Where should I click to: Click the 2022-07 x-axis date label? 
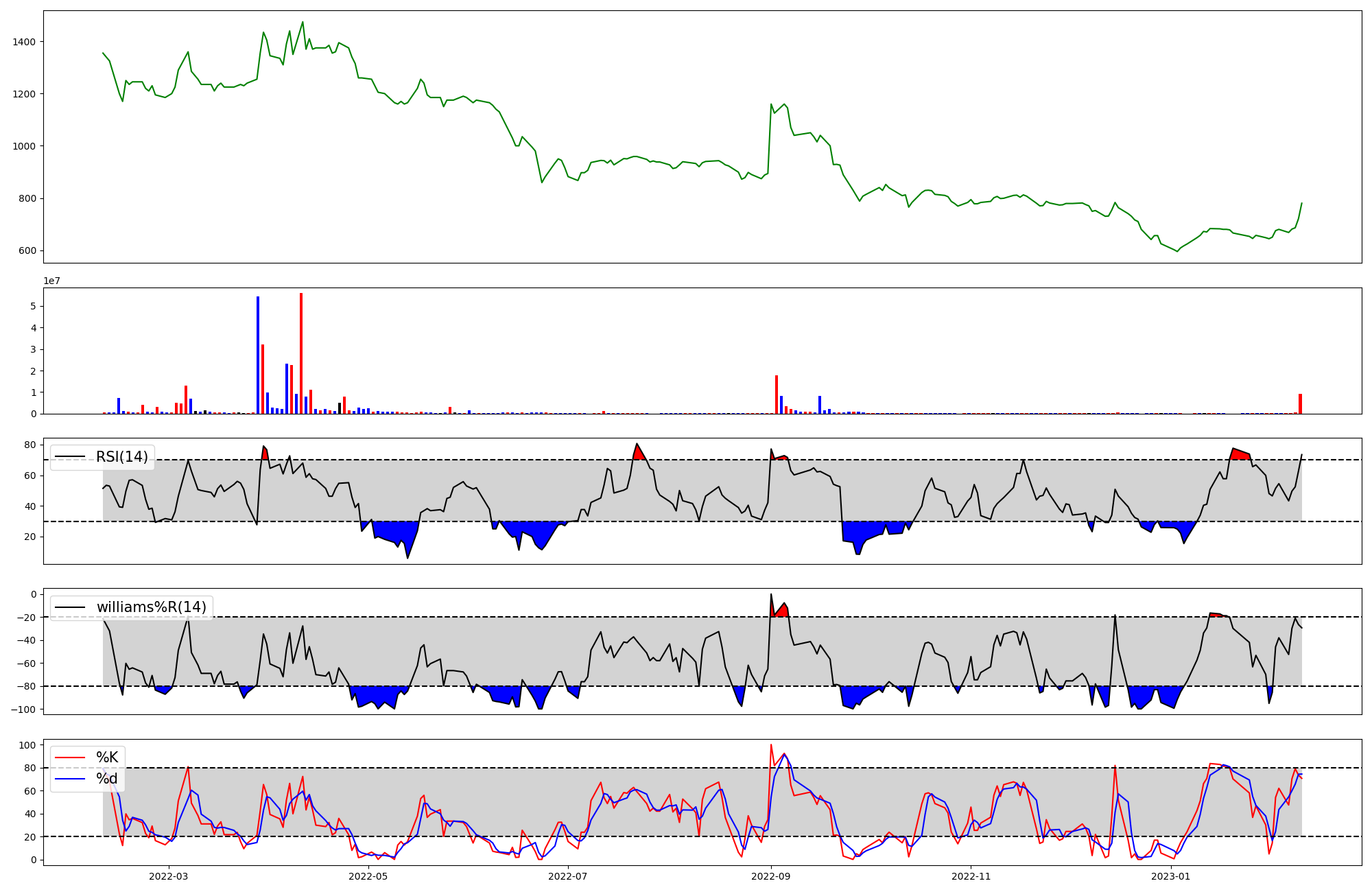pyautogui.click(x=569, y=876)
